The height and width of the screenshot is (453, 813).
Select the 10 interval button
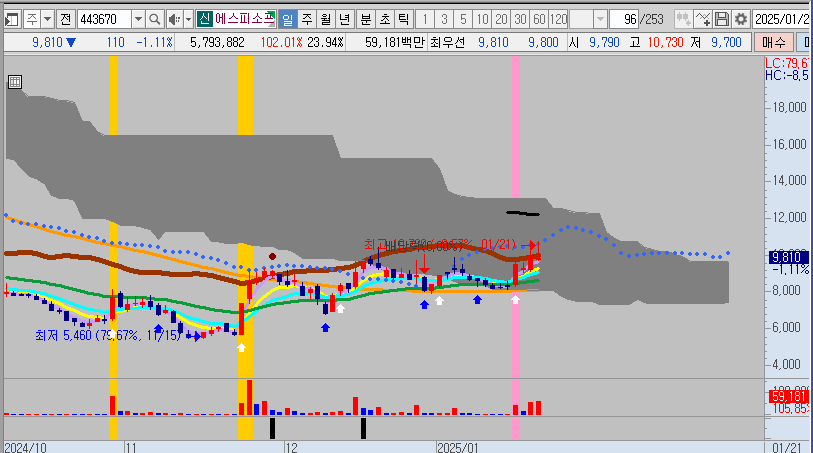pyautogui.click(x=483, y=20)
